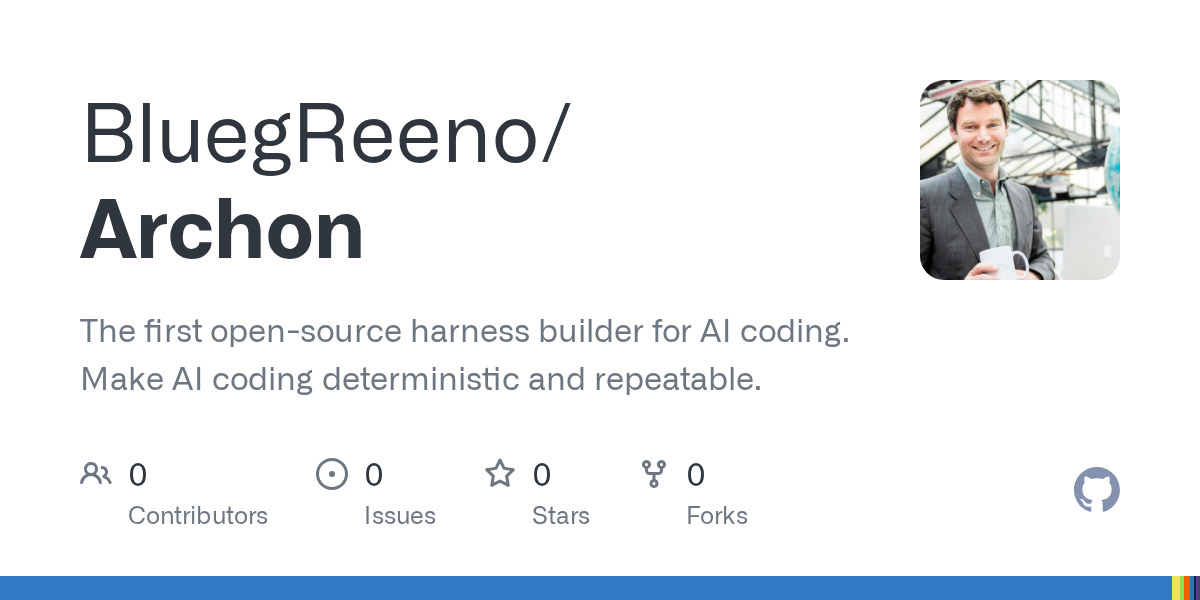The width and height of the screenshot is (1200, 600).
Task: Click the Stars outline star icon
Action: point(500,473)
